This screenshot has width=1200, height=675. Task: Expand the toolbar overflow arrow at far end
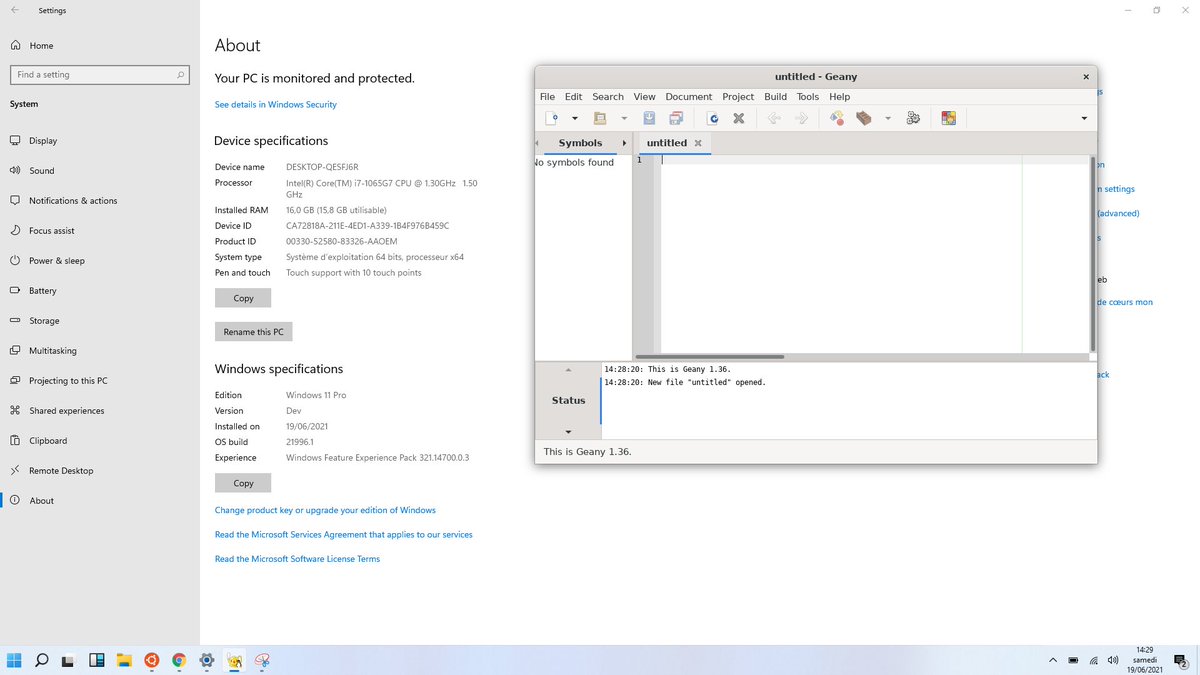1084,119
